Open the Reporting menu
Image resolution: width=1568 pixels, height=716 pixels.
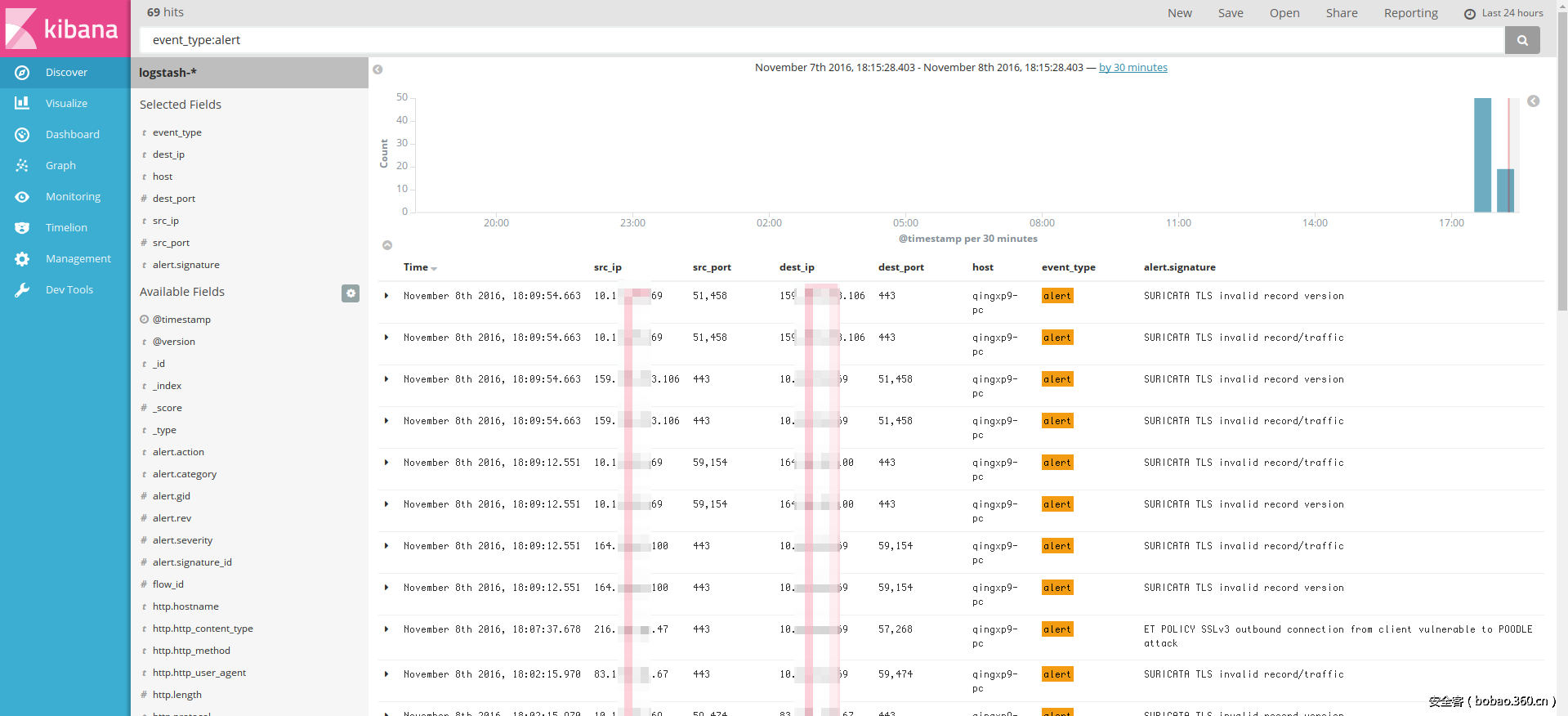1410,13
